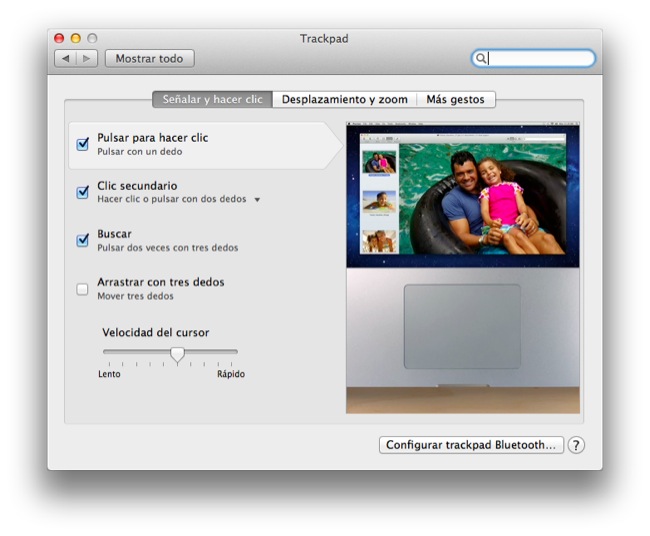The image size is (650, 536).
Task: Enable Arrastrar con tres dedos
Action: [83, 289]
